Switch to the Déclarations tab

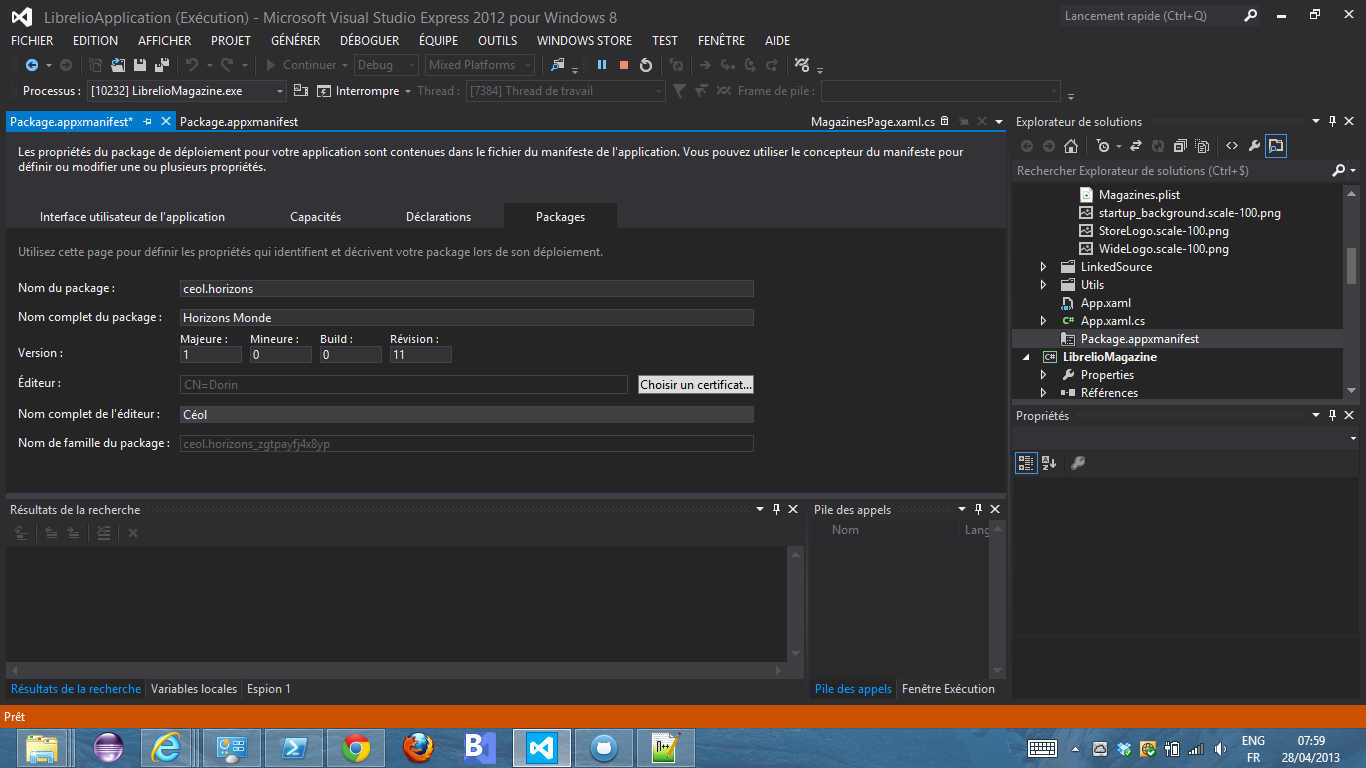438,217
